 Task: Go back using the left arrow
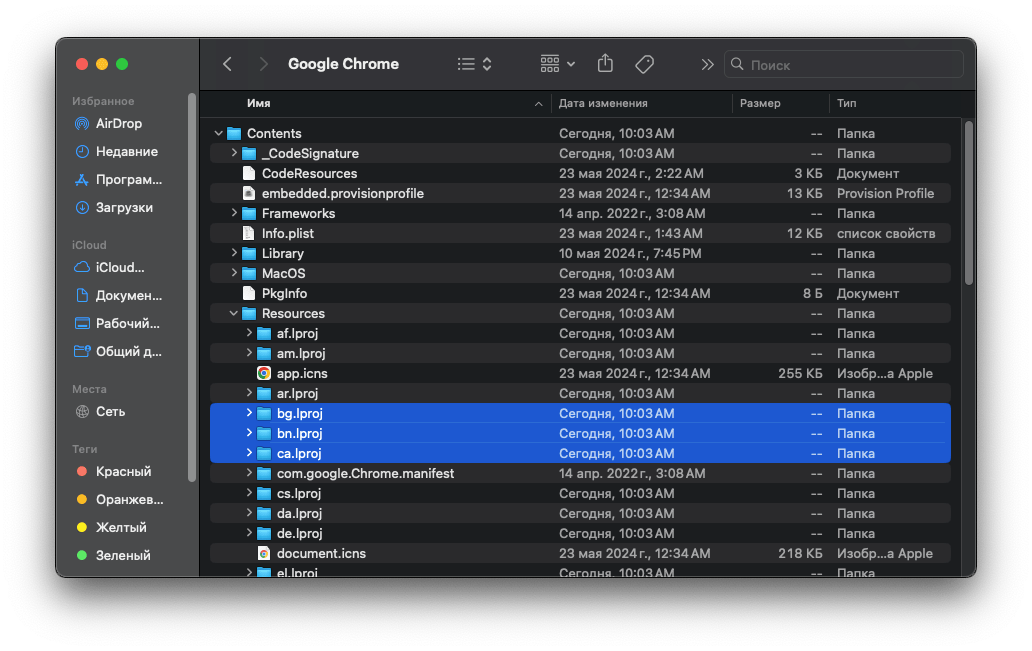tap(228, 64)
